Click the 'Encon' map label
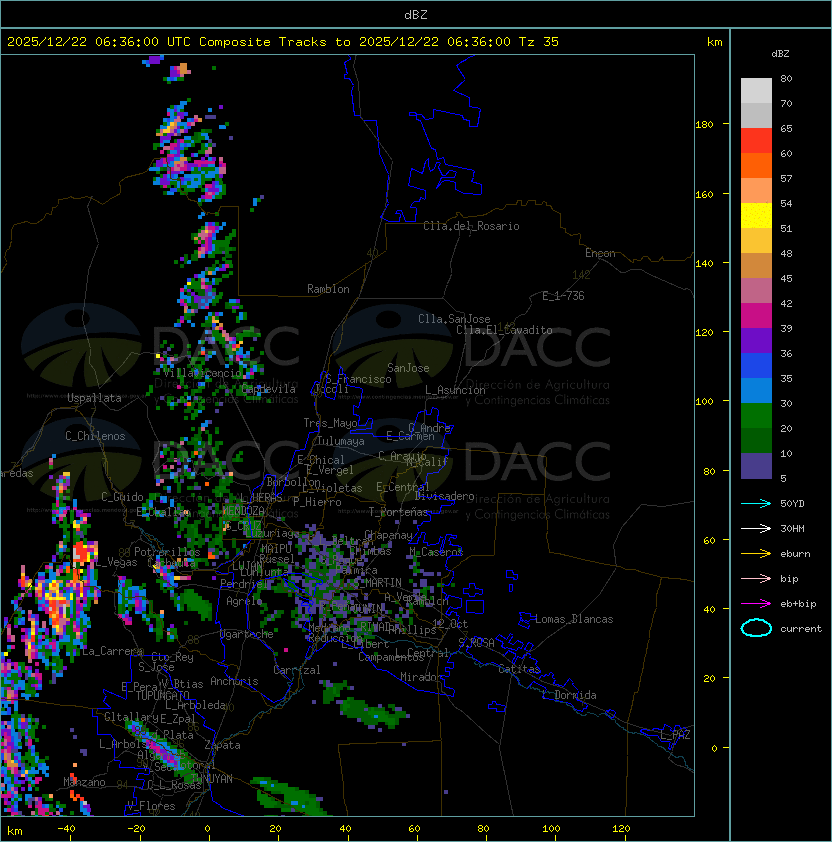This screenshot has width=832, height=842. click(x=600, y=253)
